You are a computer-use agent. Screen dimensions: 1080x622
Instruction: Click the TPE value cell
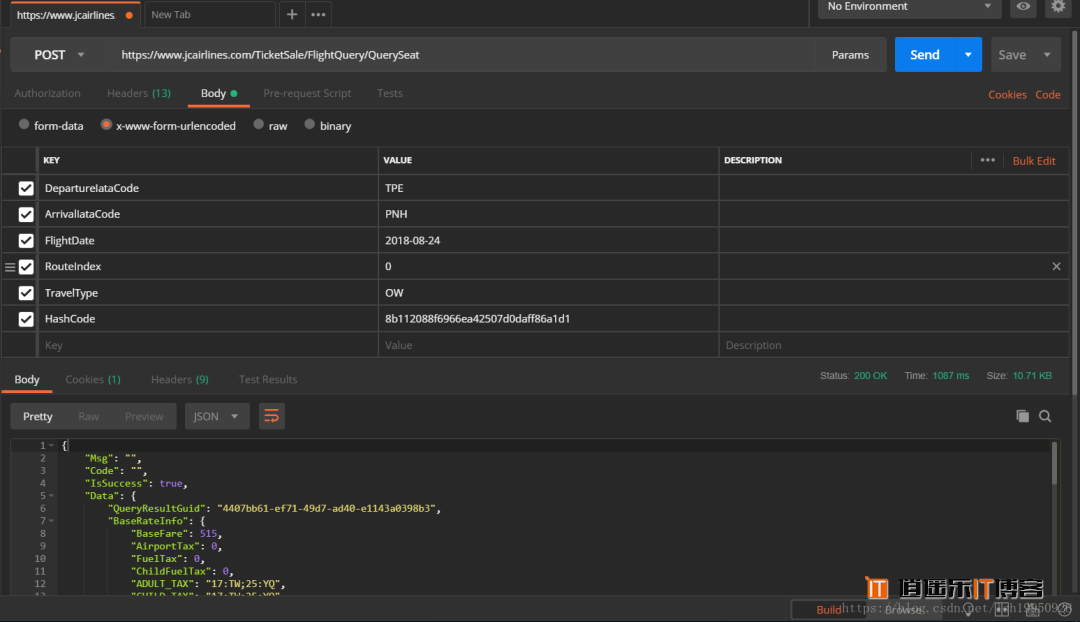(x=548, y=188)
